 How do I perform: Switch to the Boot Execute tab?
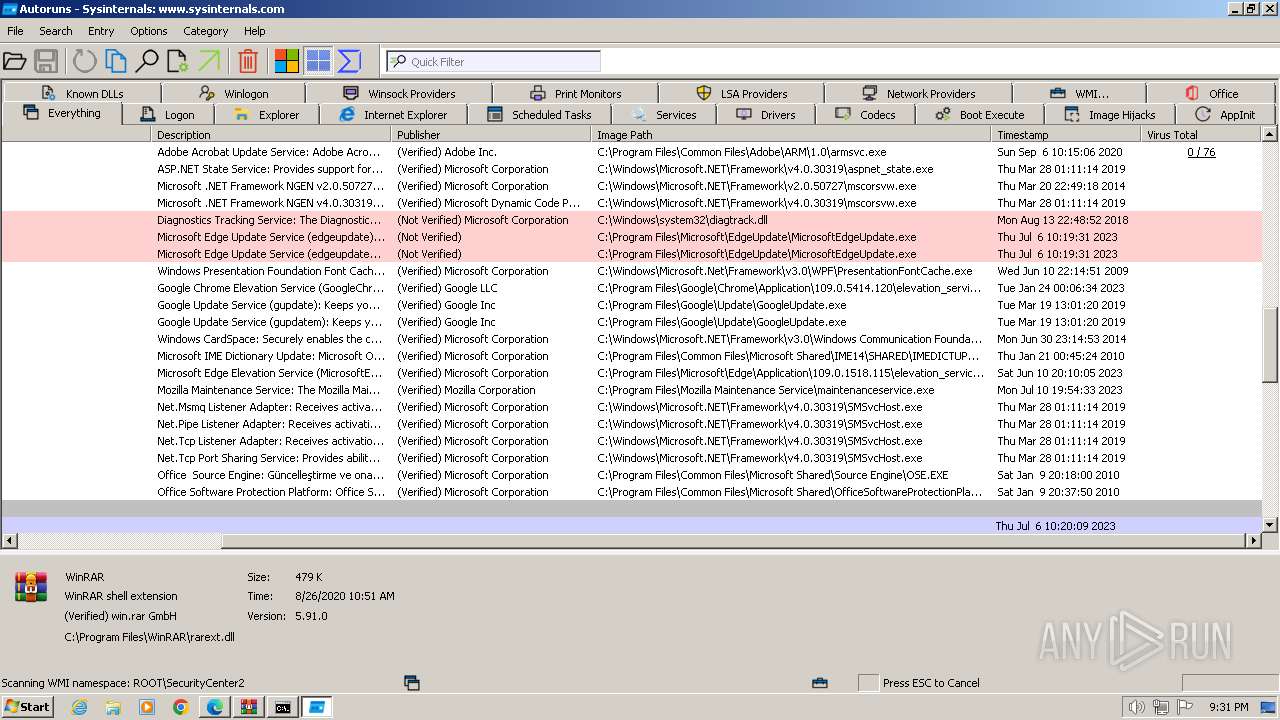[979, 115]
